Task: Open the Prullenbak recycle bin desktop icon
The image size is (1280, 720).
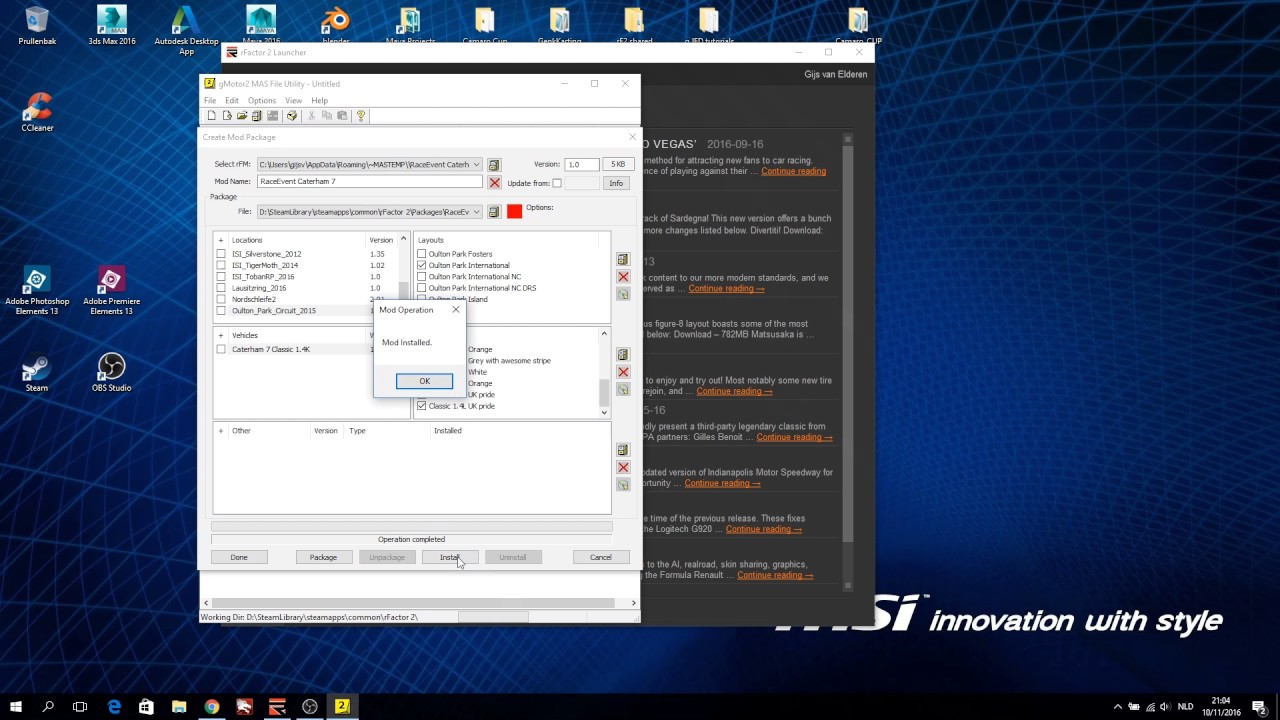Action: [x=37, y=27]
